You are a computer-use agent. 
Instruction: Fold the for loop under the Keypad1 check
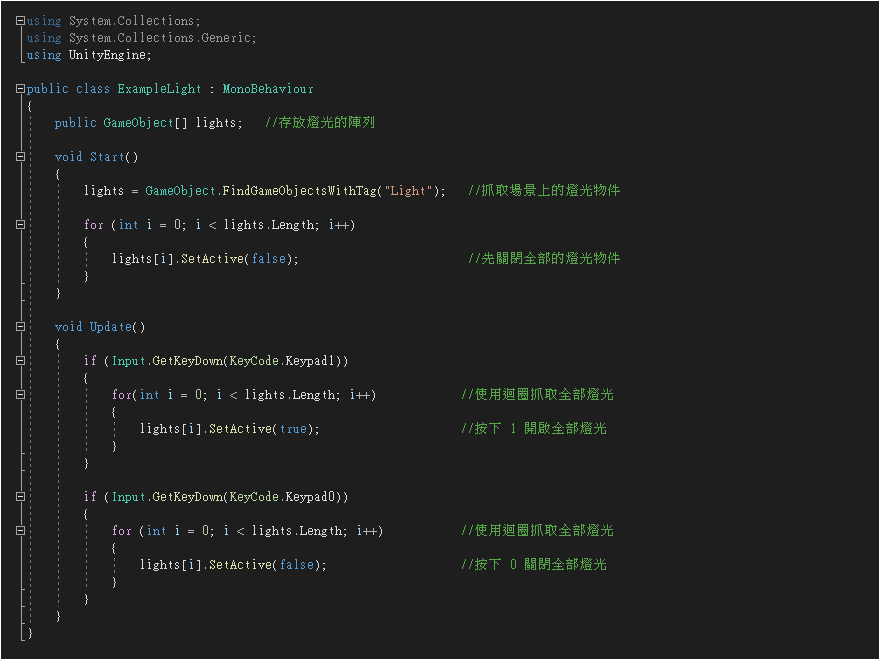20,395
